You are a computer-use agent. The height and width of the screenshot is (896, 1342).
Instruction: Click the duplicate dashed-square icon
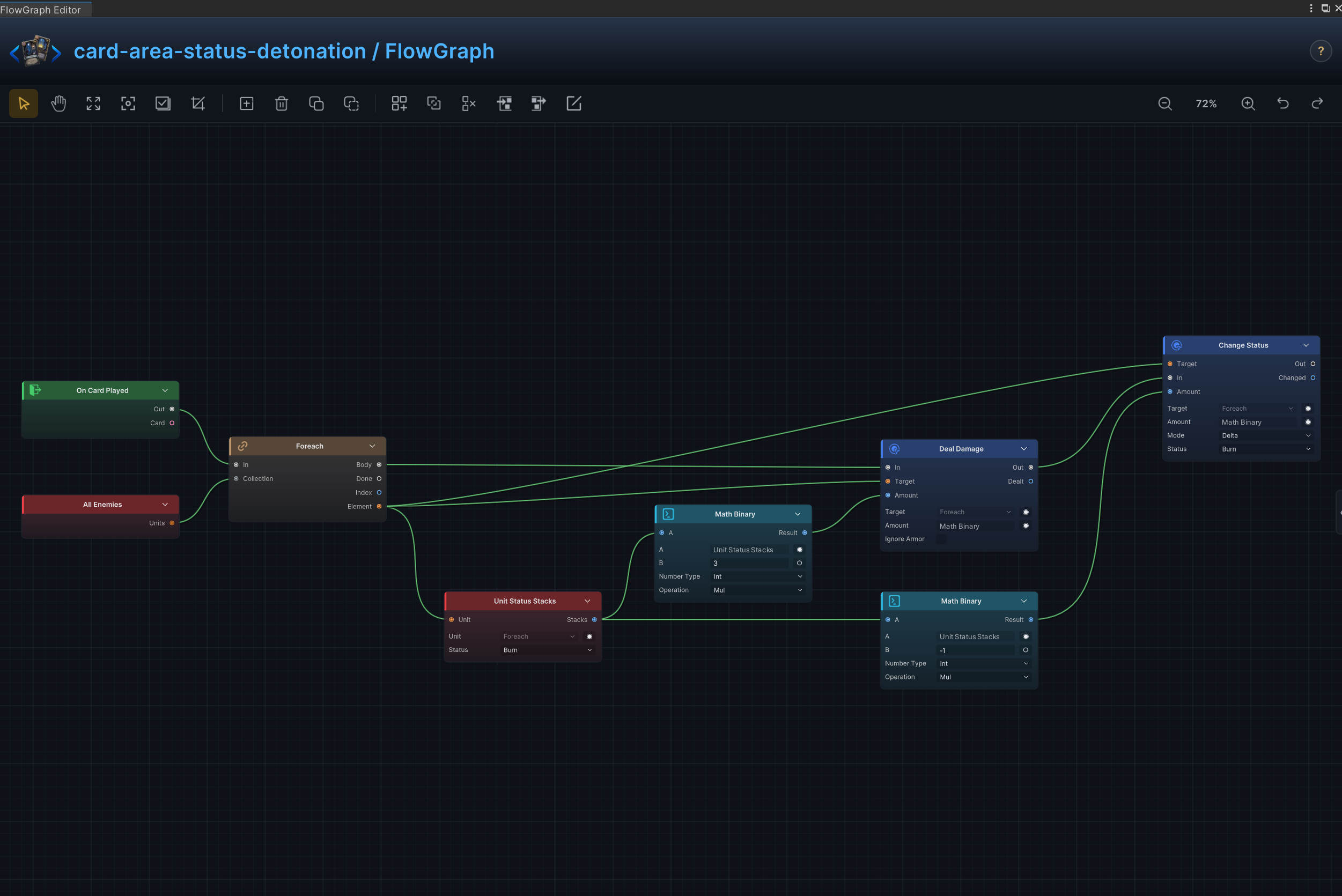click(351, 103)
